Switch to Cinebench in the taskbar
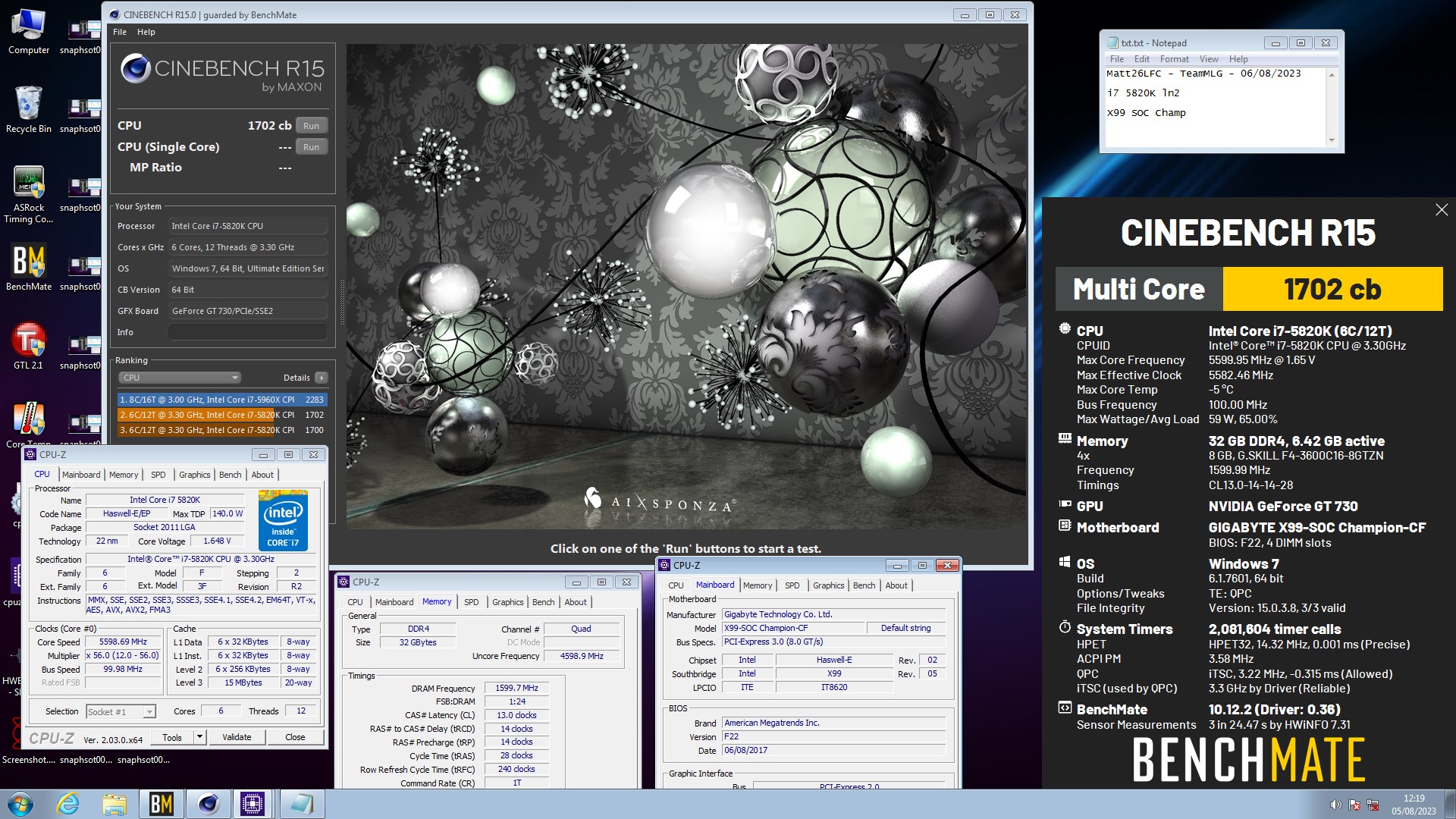Image resolution: width=1456 pixels, height=819 pixels. point(208,804)
